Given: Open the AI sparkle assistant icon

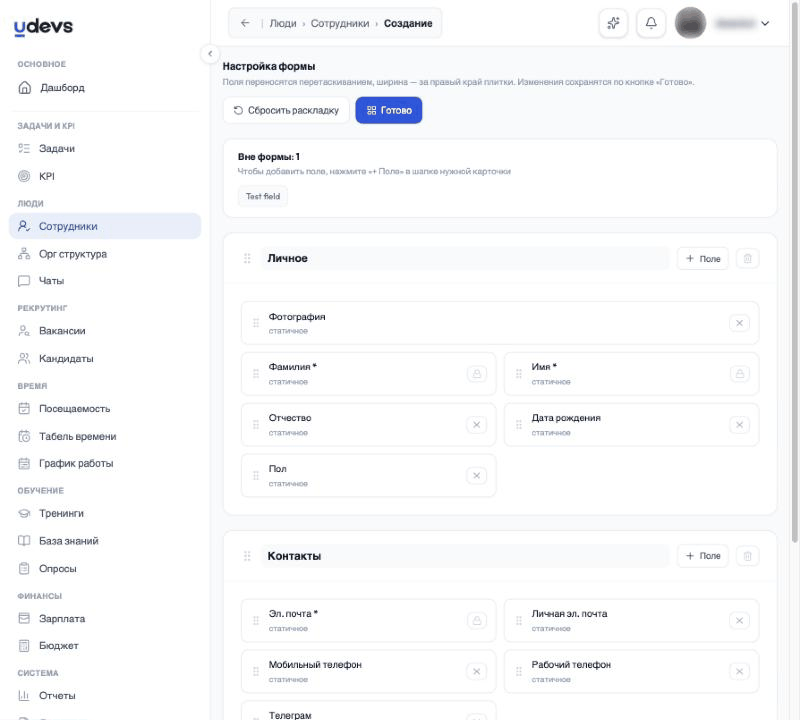Looking at the screenshot, I should pos(613,23).
